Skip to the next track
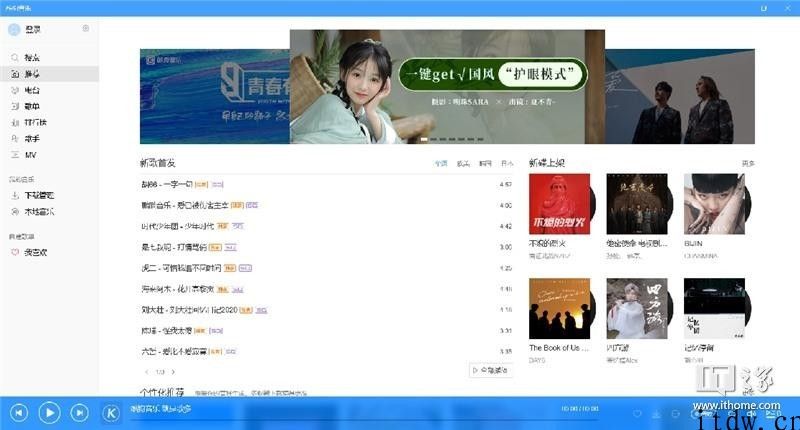The image size is (800, 430). [x=79, y=413]
